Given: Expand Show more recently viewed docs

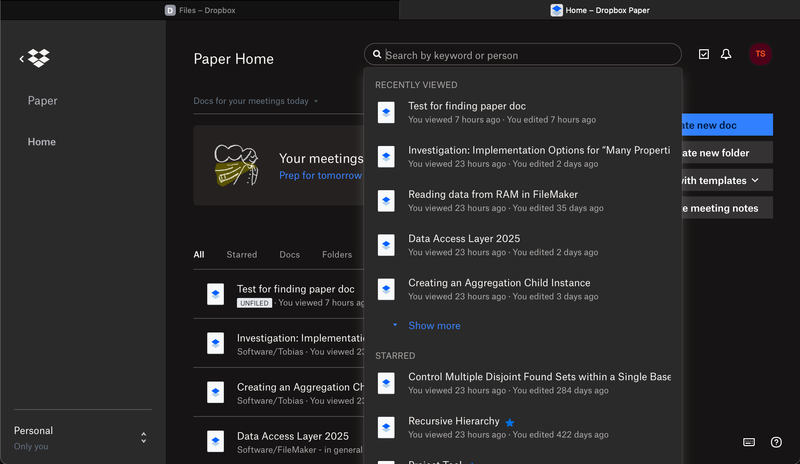Looking at the screenshot, I should (x=433, y=326).
